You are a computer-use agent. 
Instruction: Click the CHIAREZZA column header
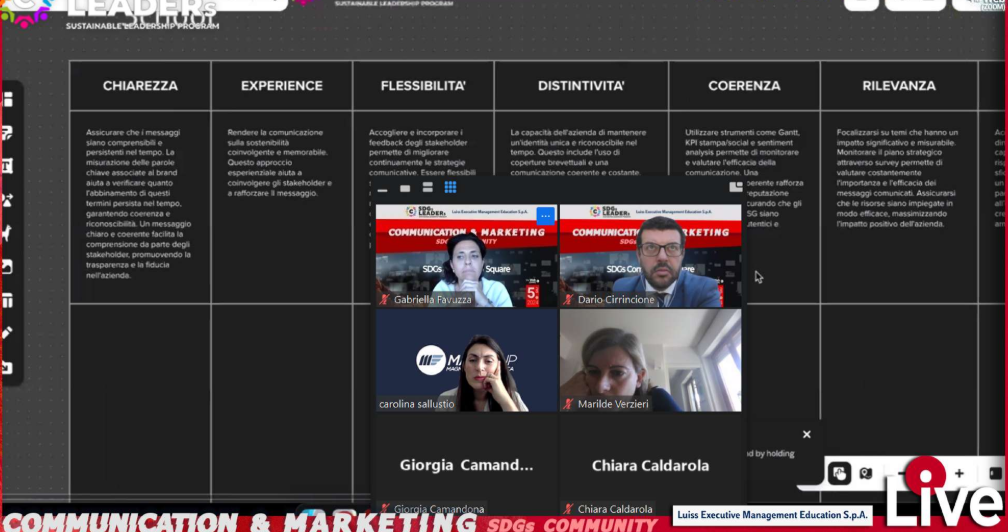pyautogui.click(x=140, y=86)
